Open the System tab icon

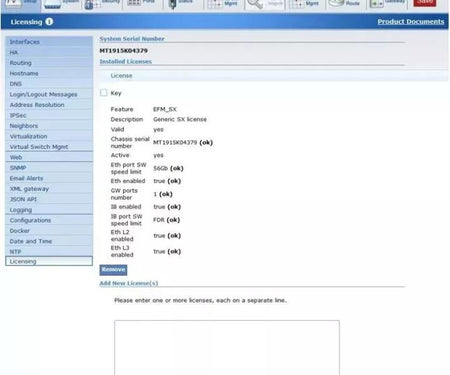click(52, 4)
